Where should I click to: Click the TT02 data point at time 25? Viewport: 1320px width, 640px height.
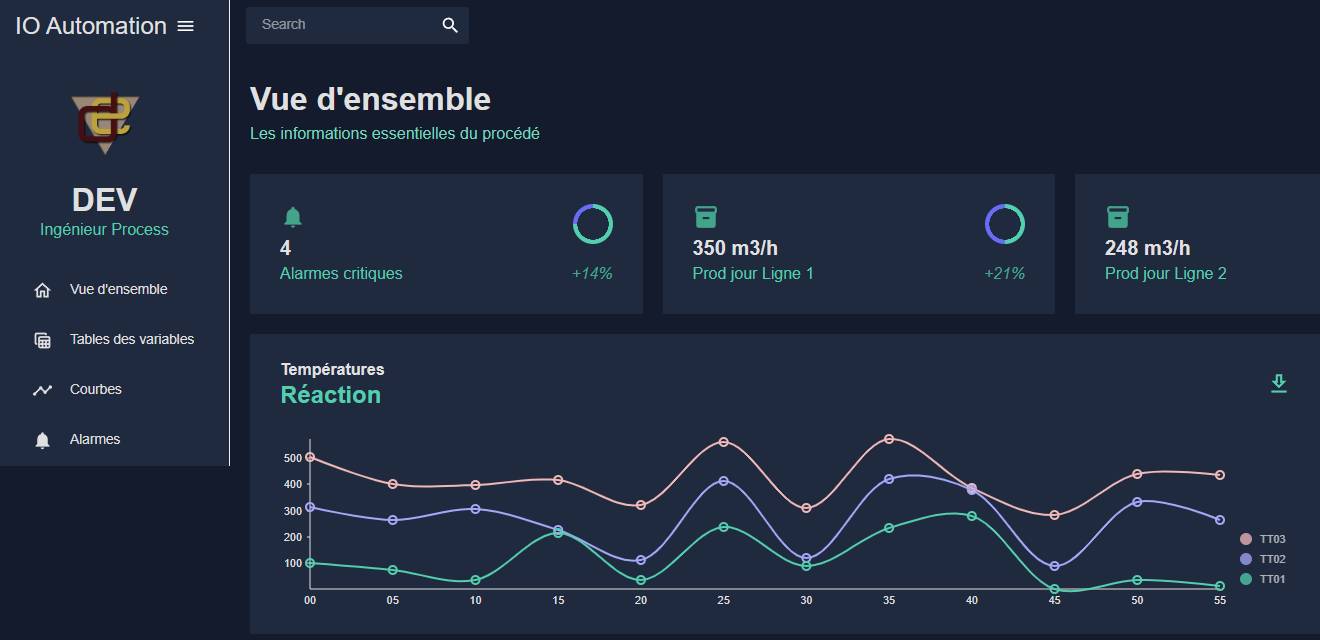tap(723, 481)
